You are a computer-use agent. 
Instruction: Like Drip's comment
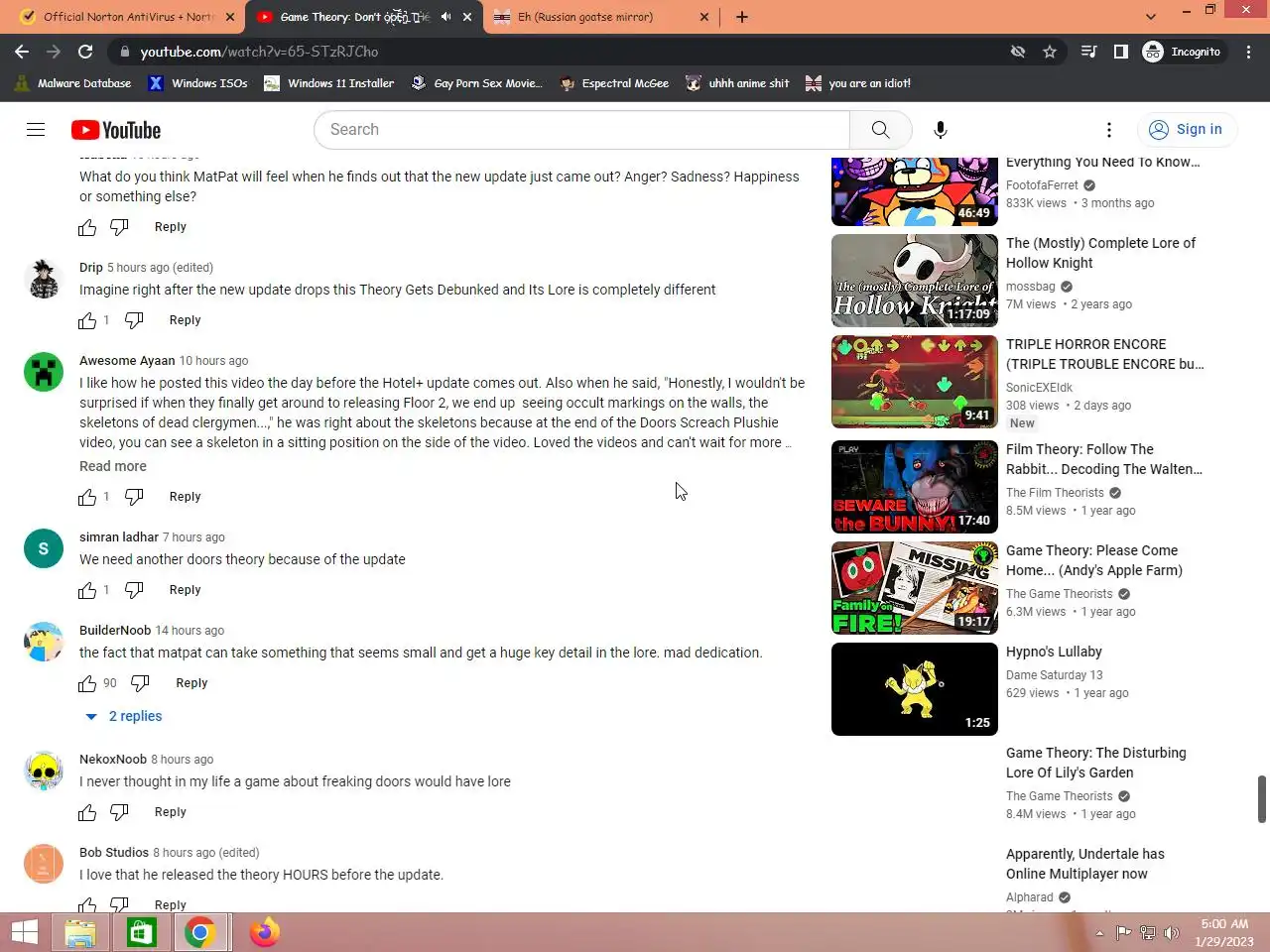(x=87, y=320)
